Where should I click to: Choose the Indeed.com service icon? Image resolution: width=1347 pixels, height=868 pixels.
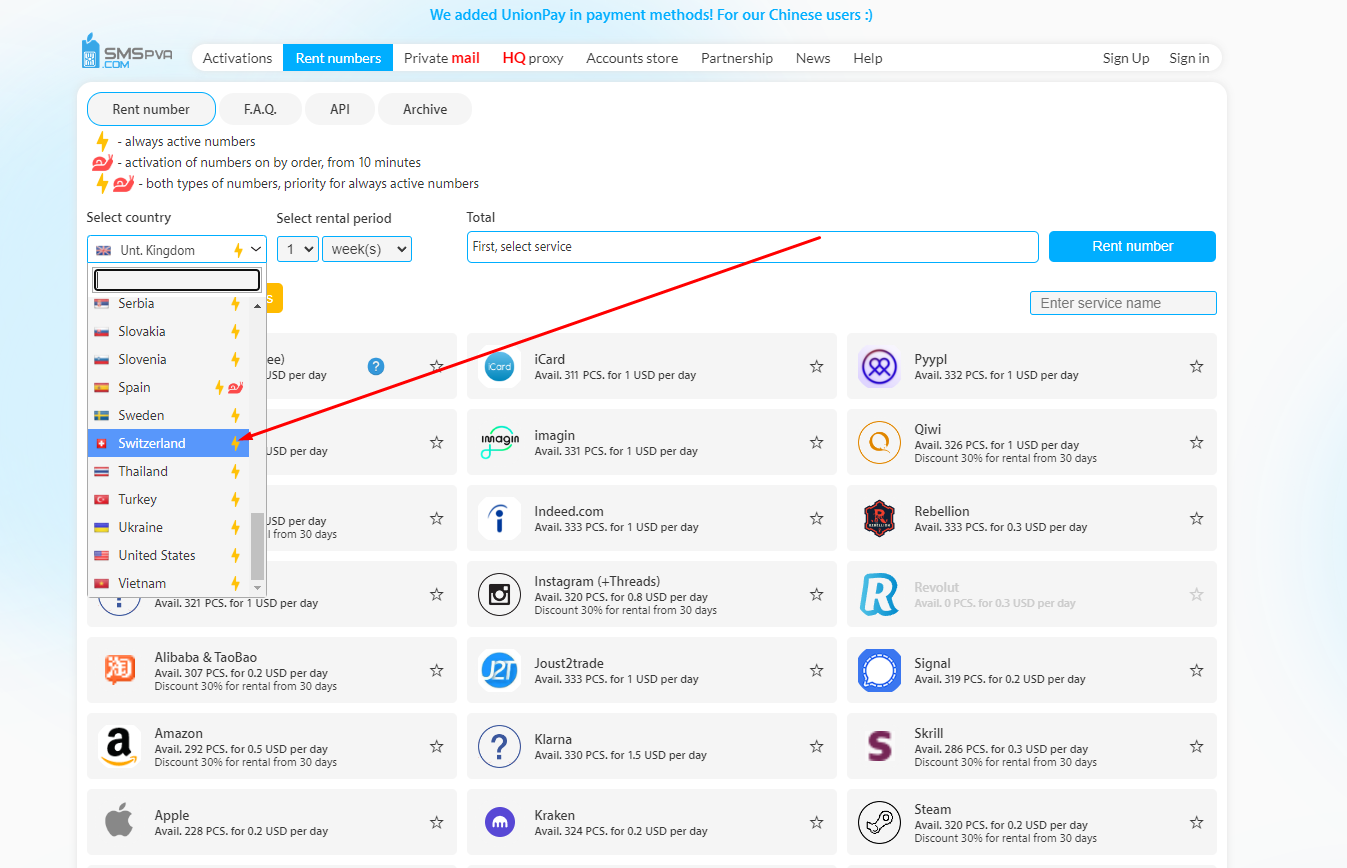click(x=499, y=519)
